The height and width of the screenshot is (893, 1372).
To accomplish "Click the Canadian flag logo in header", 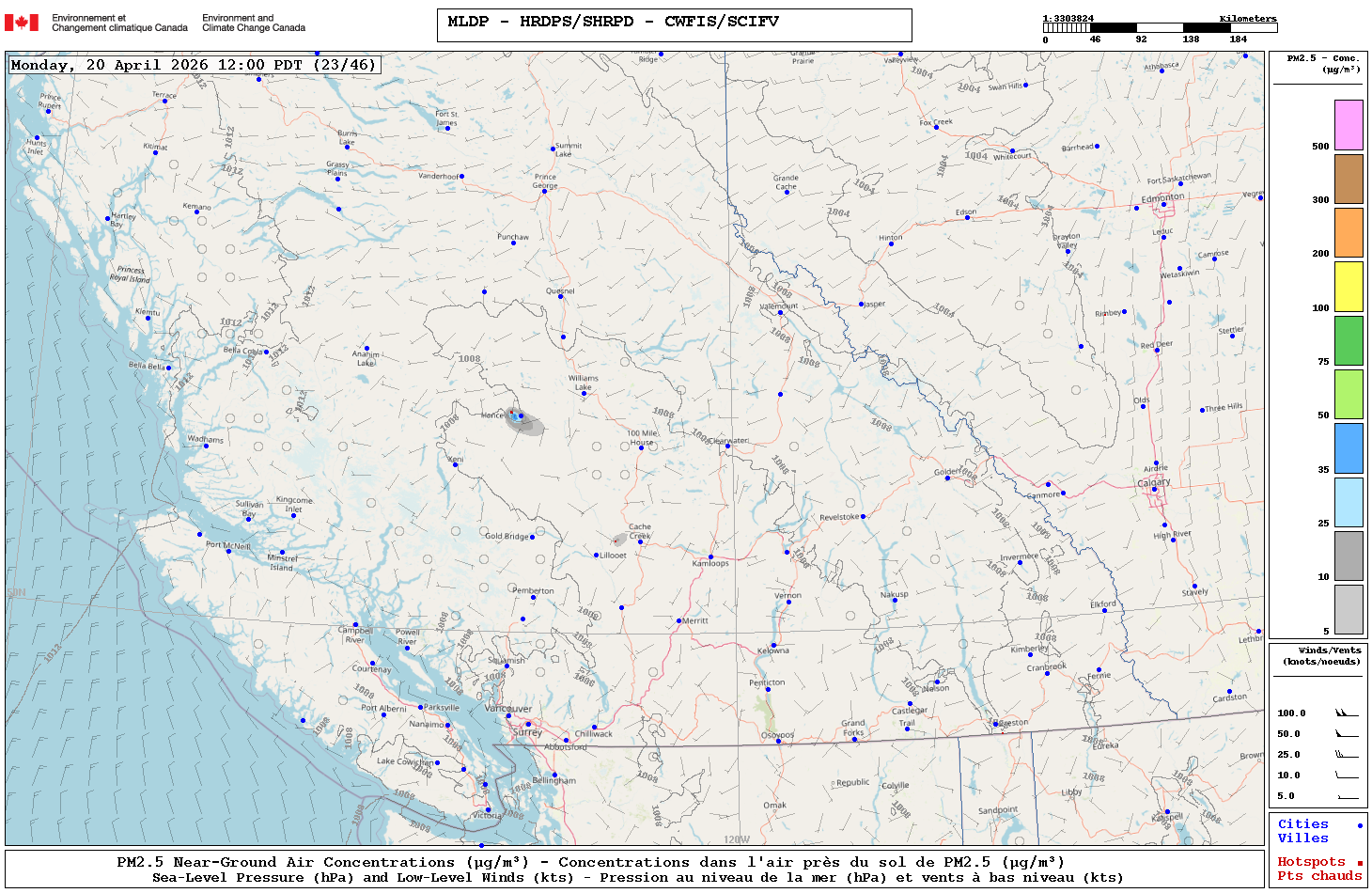I will coord(22,23).
